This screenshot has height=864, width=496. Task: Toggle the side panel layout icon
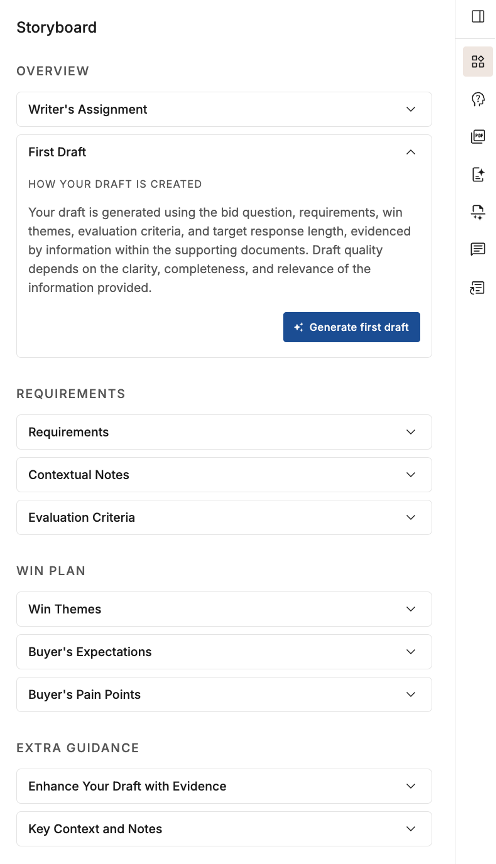[x=478, y=17]
